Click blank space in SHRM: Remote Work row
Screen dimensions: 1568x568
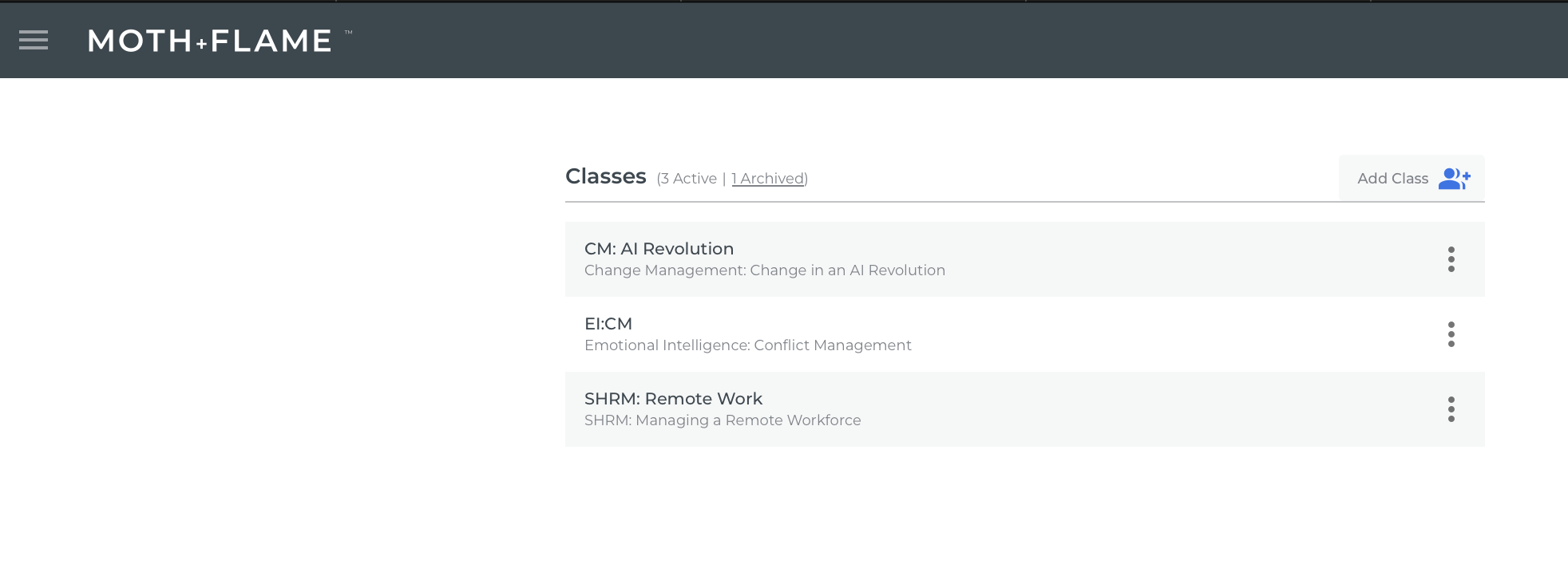(x=1158, y=409)
